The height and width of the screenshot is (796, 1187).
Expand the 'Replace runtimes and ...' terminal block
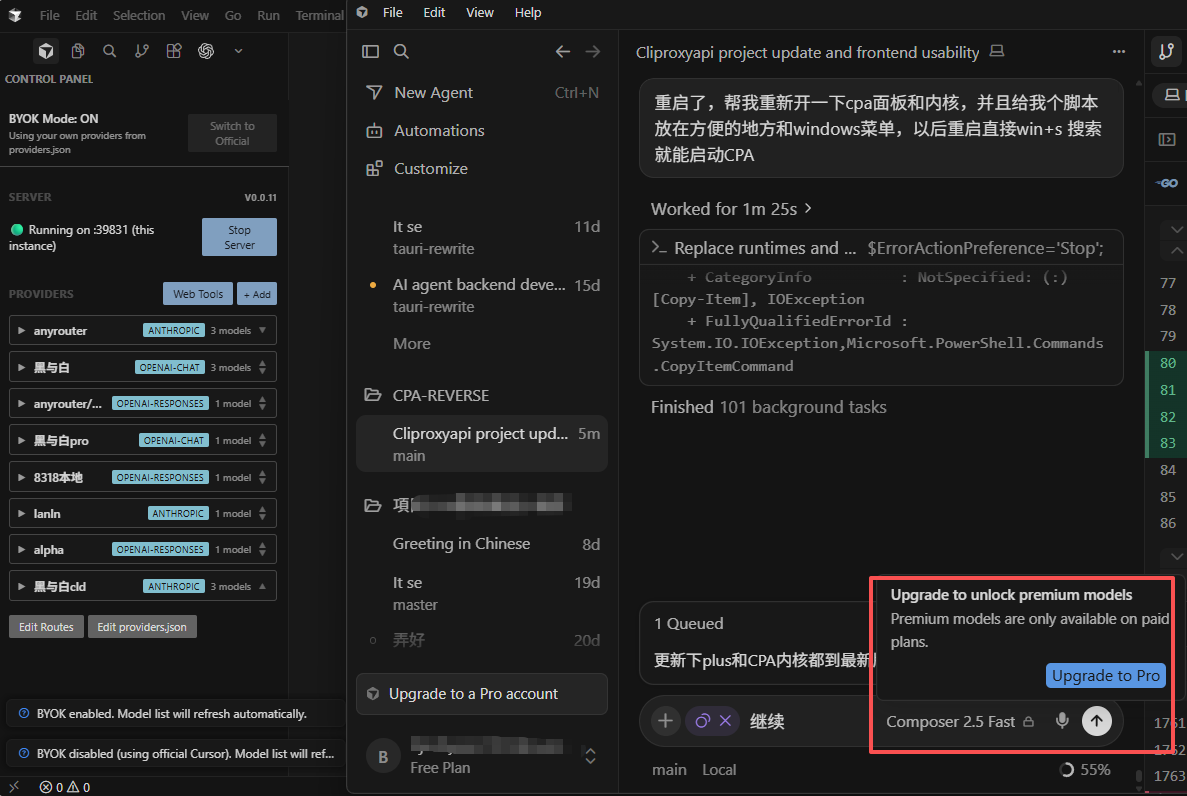tap(880, 248)
